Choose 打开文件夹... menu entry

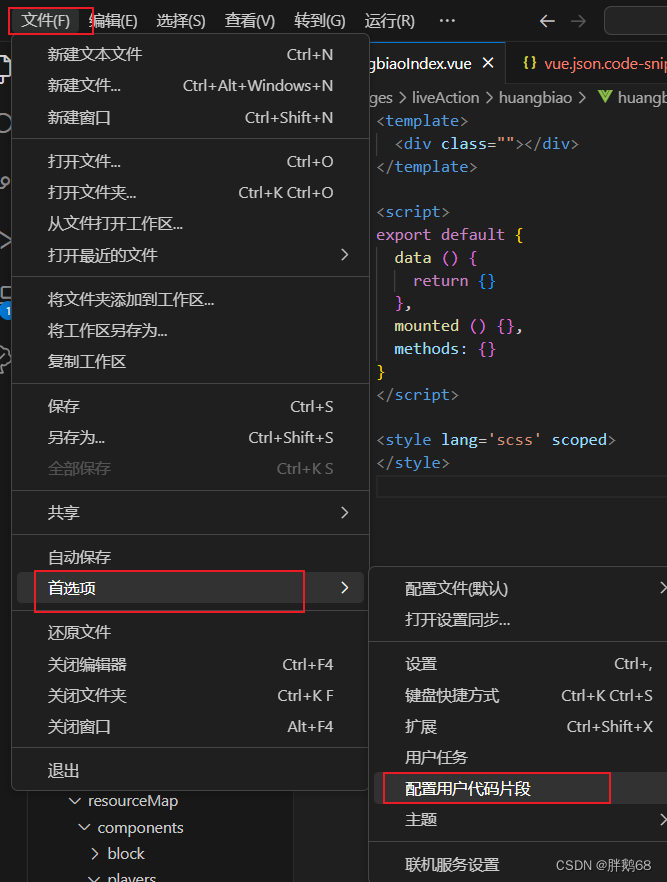pos(190,193)
